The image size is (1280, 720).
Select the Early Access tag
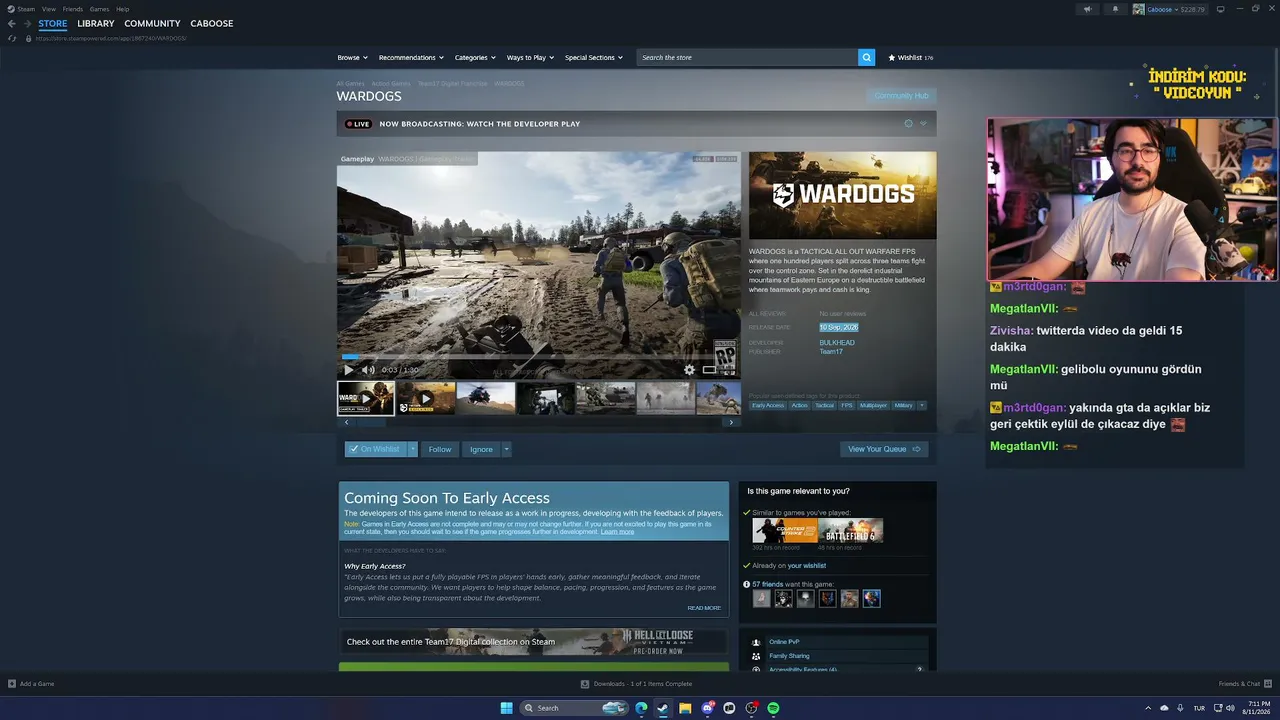[x=768, y=405]
